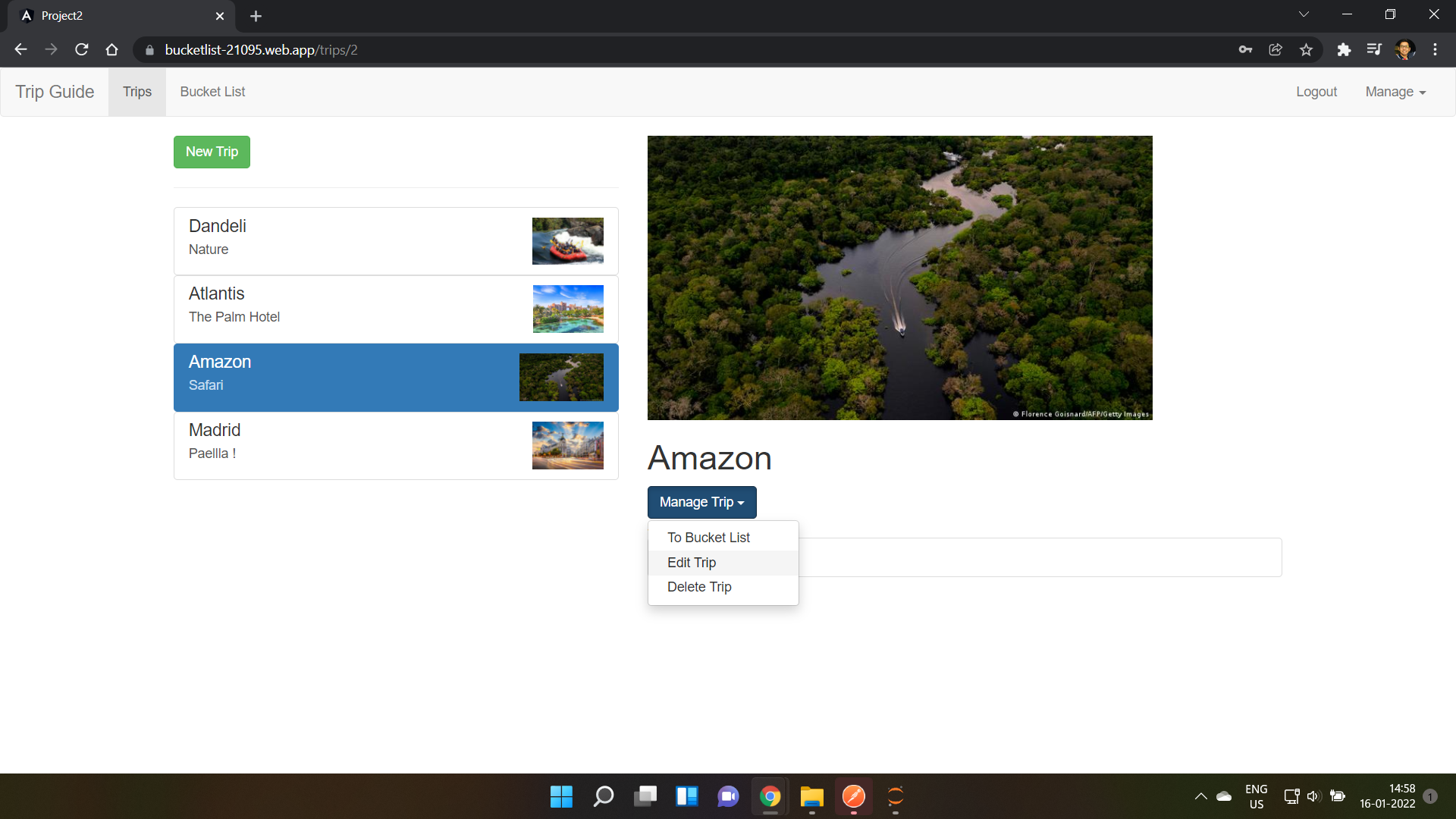
Task: Click the share page icon in address bar
Action: 1276,50
